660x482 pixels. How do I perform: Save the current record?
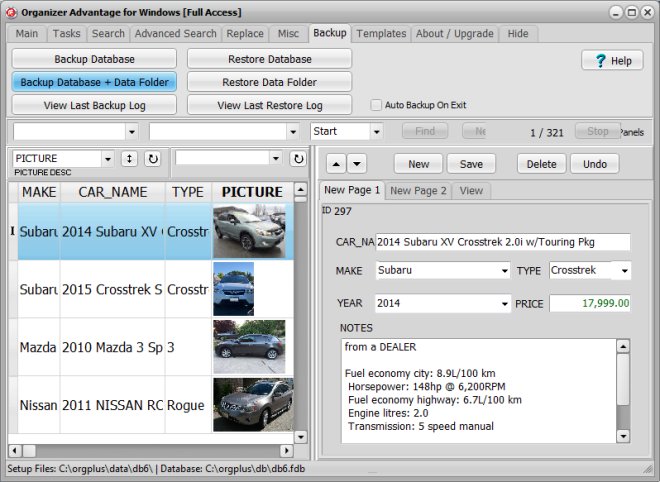coord(471,164)
